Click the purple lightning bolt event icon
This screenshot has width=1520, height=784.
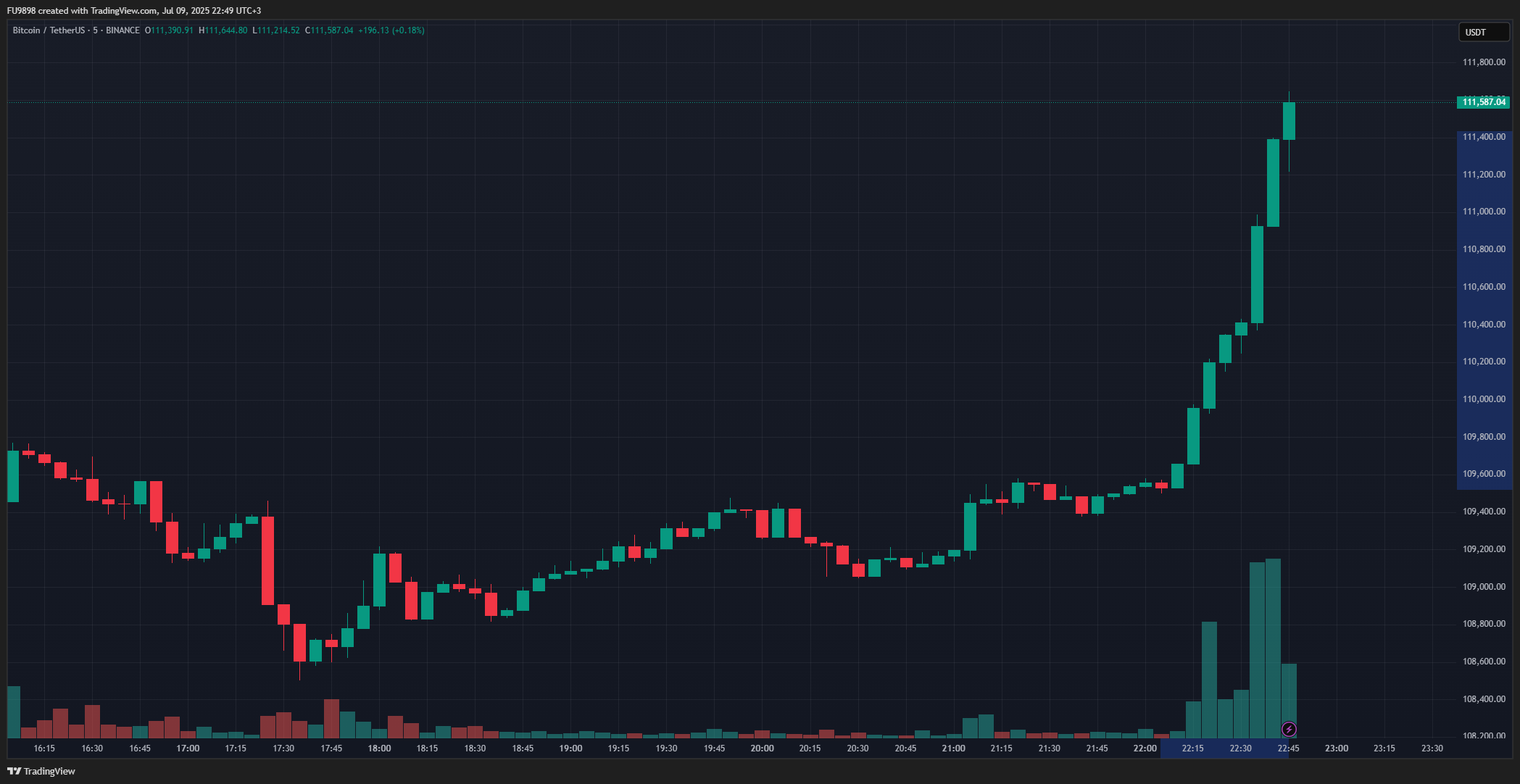tap(1289, 729)
